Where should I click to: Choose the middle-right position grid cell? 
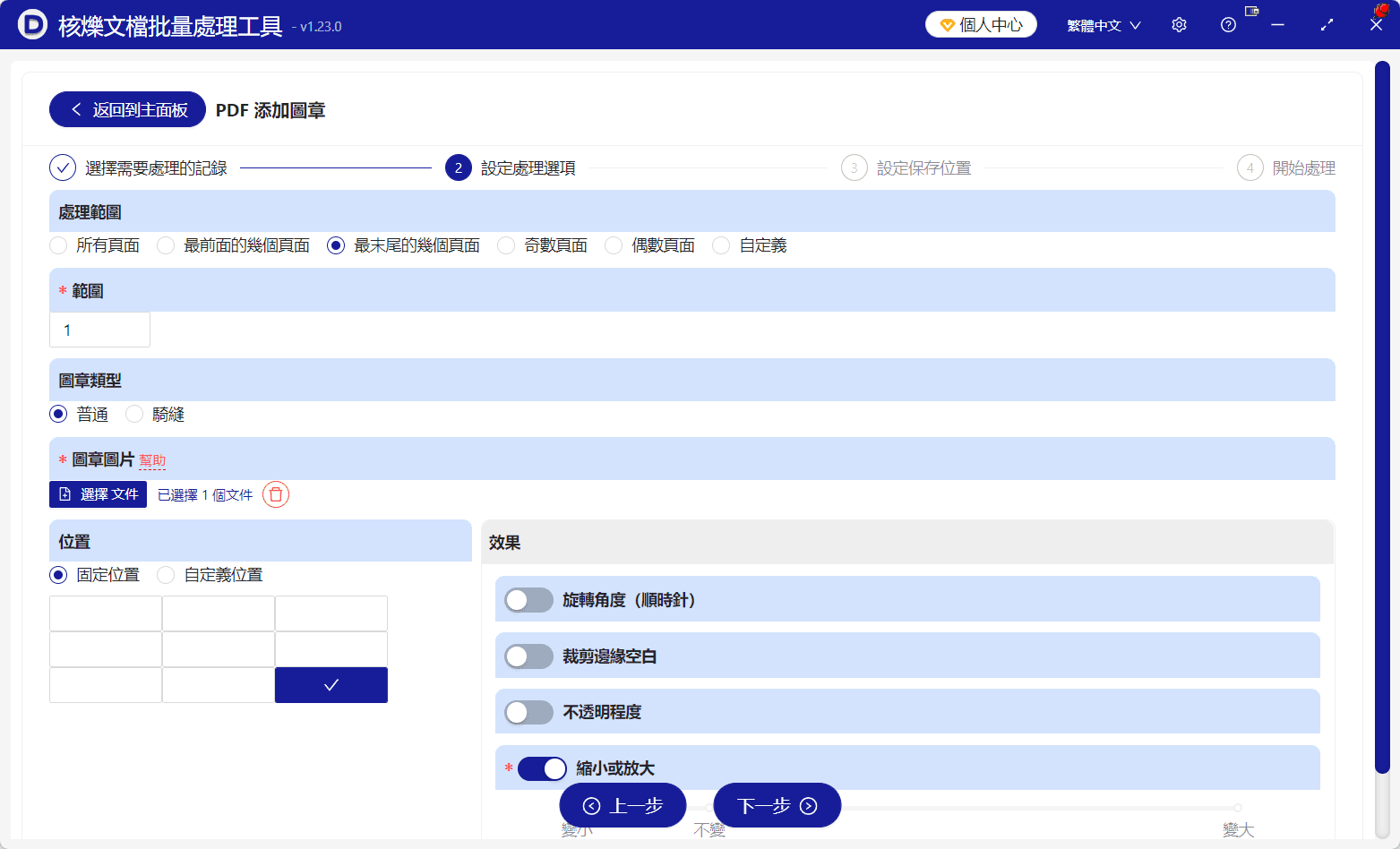tap(331, 649)
